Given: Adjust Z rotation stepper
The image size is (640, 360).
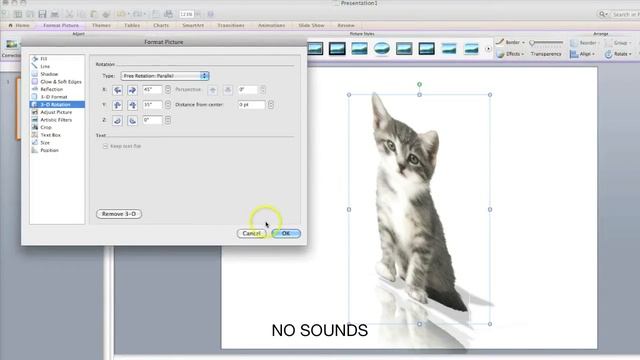Looking at the screenshot, I should [x=168, y=120].
